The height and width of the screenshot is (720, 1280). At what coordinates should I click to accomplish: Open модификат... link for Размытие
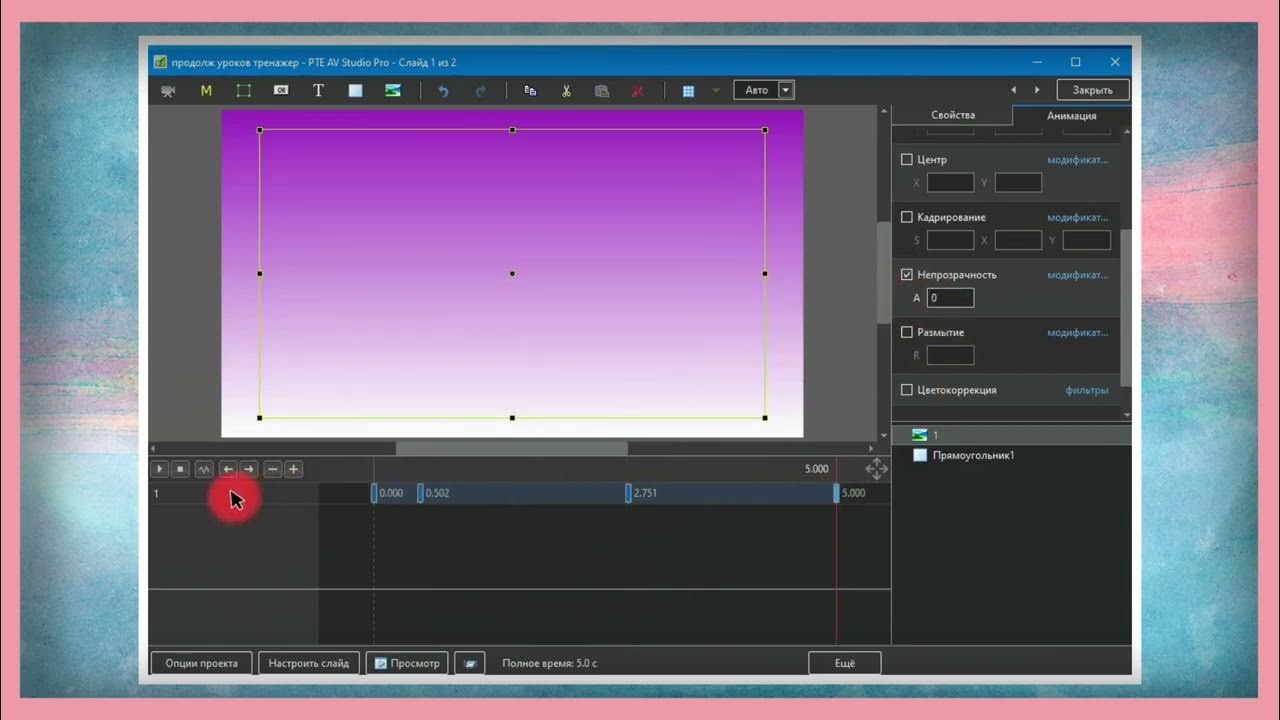pyautogui.click(x=1077, y=332)
